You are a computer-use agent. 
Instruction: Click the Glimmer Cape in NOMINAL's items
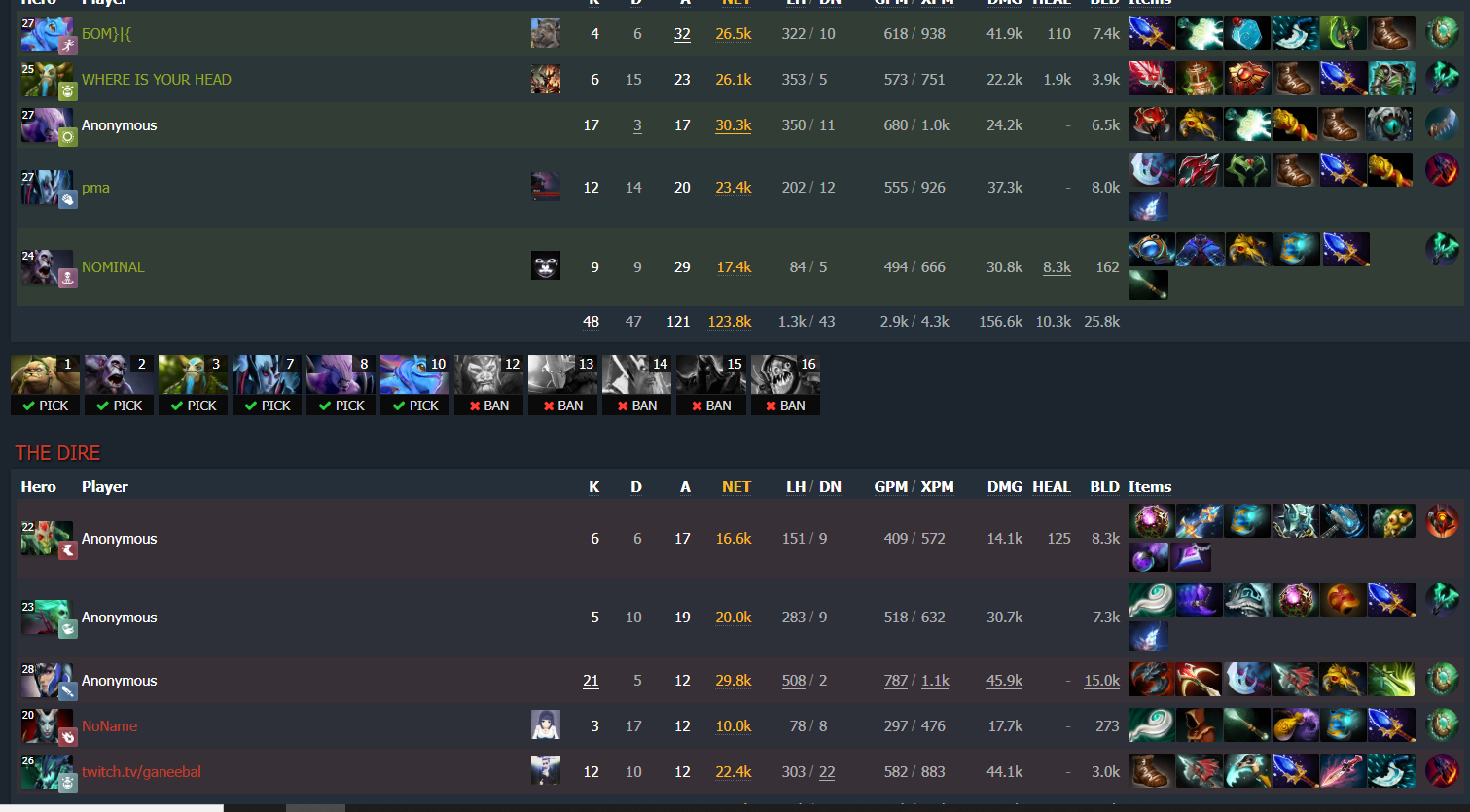point(1200,250)
